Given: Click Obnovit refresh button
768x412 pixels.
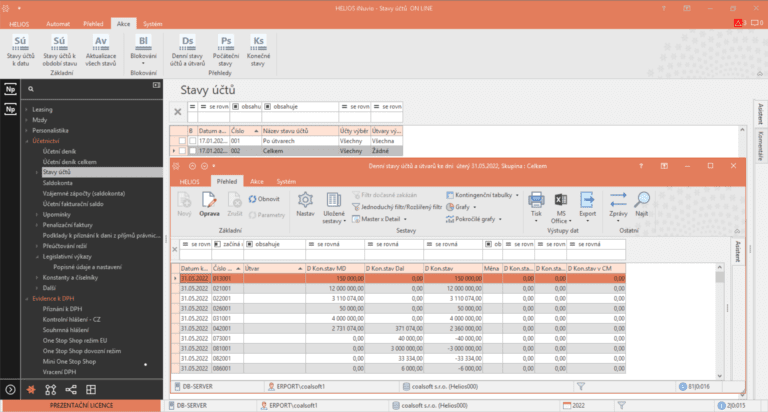Looking at the screenshot, I should (x=264, y=199).
